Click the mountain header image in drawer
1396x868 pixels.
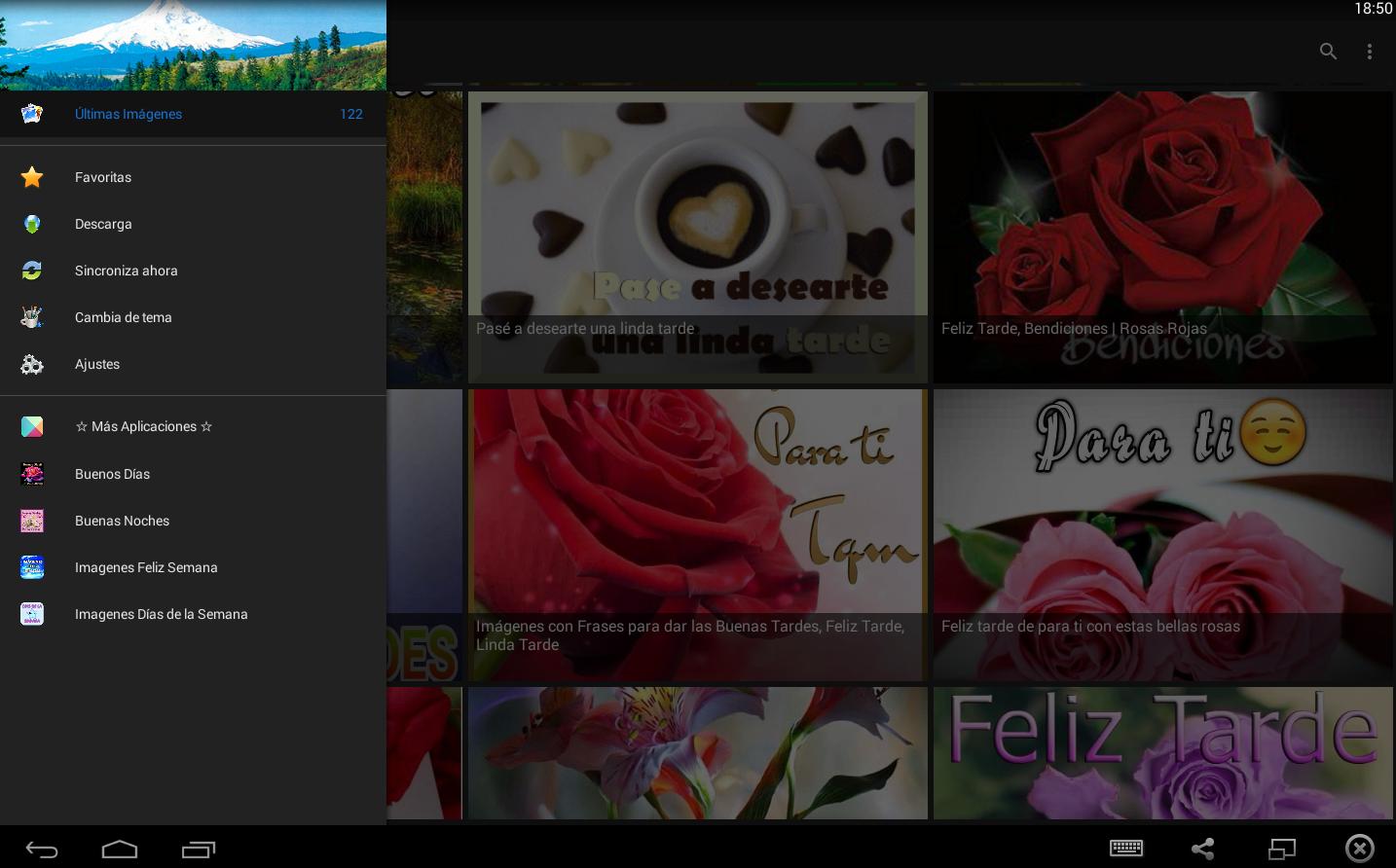coord(193,45)
